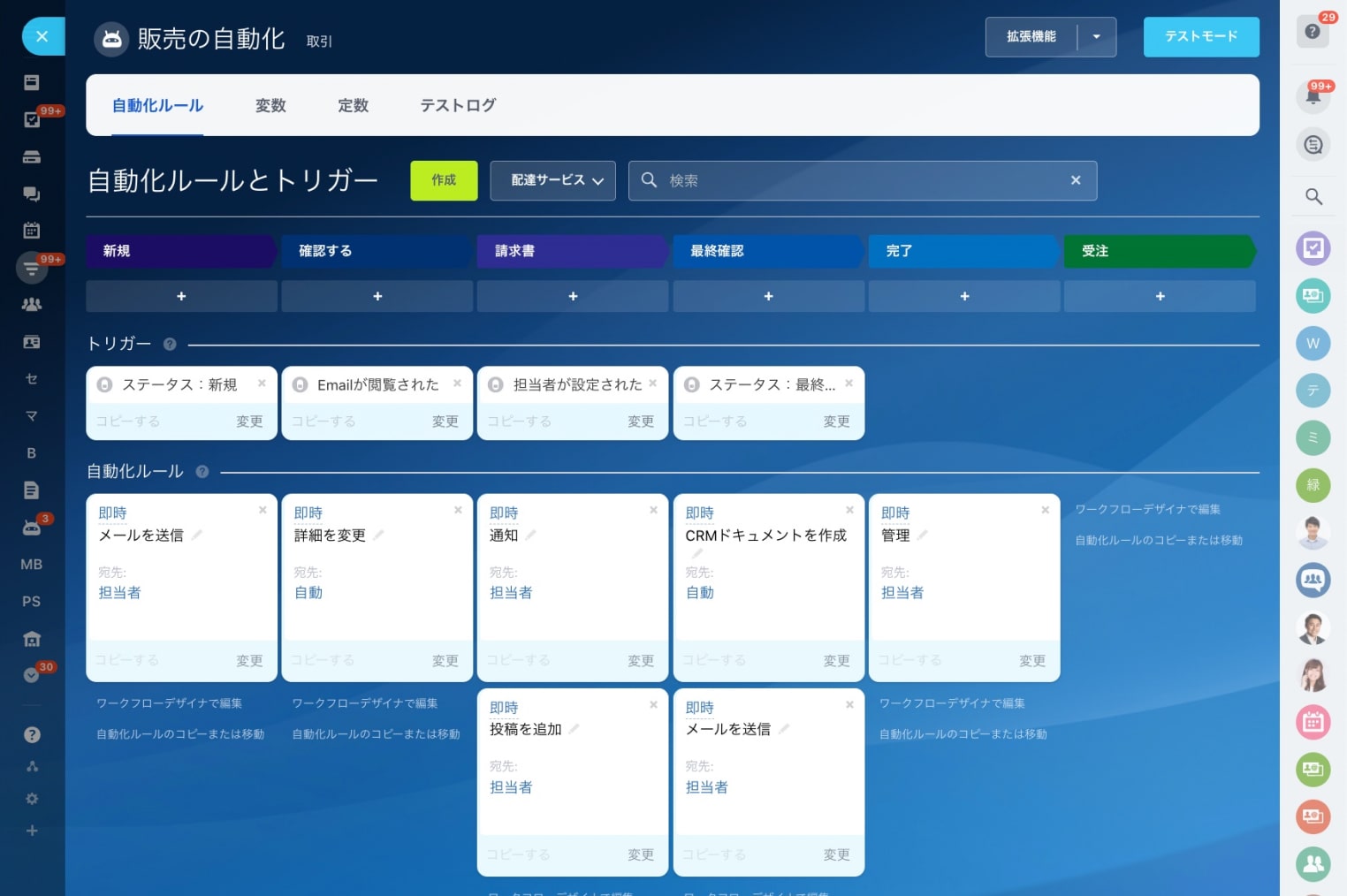Open the 即時 timing of the 通知 rule
Viewport: 1347px width, 896px height.
[504, 513]
